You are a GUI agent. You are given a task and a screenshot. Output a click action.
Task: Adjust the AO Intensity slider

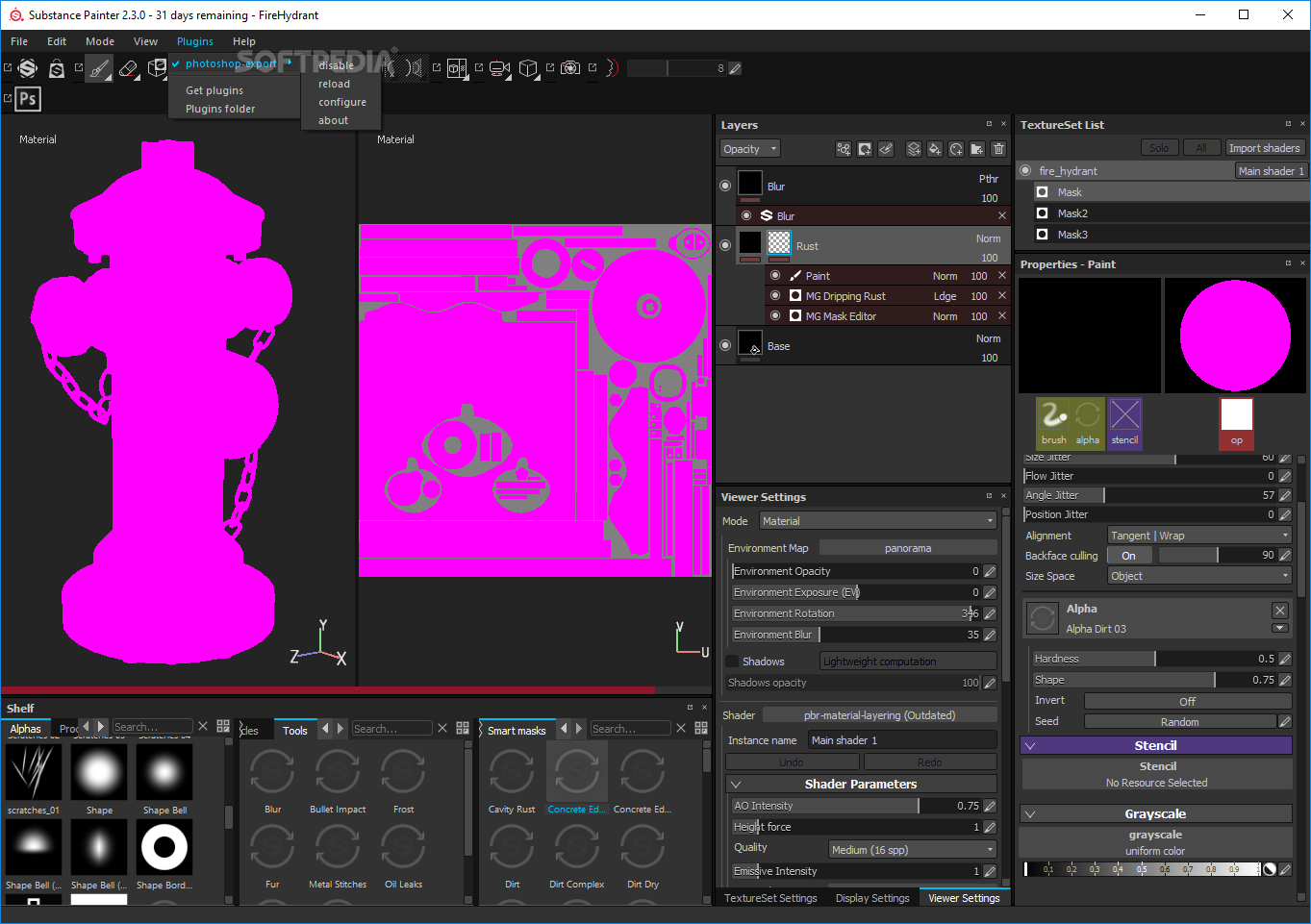point(856,806)
